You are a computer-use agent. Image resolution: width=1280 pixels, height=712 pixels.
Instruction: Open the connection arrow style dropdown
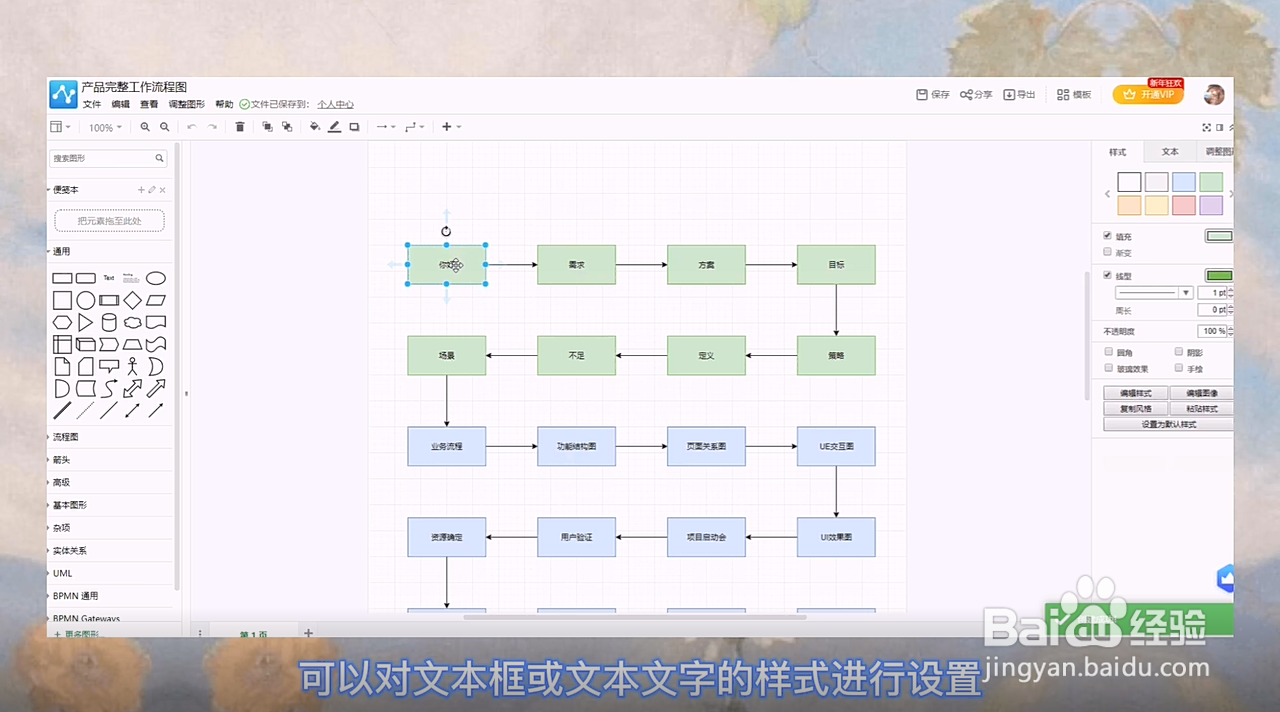click(385, 127)
